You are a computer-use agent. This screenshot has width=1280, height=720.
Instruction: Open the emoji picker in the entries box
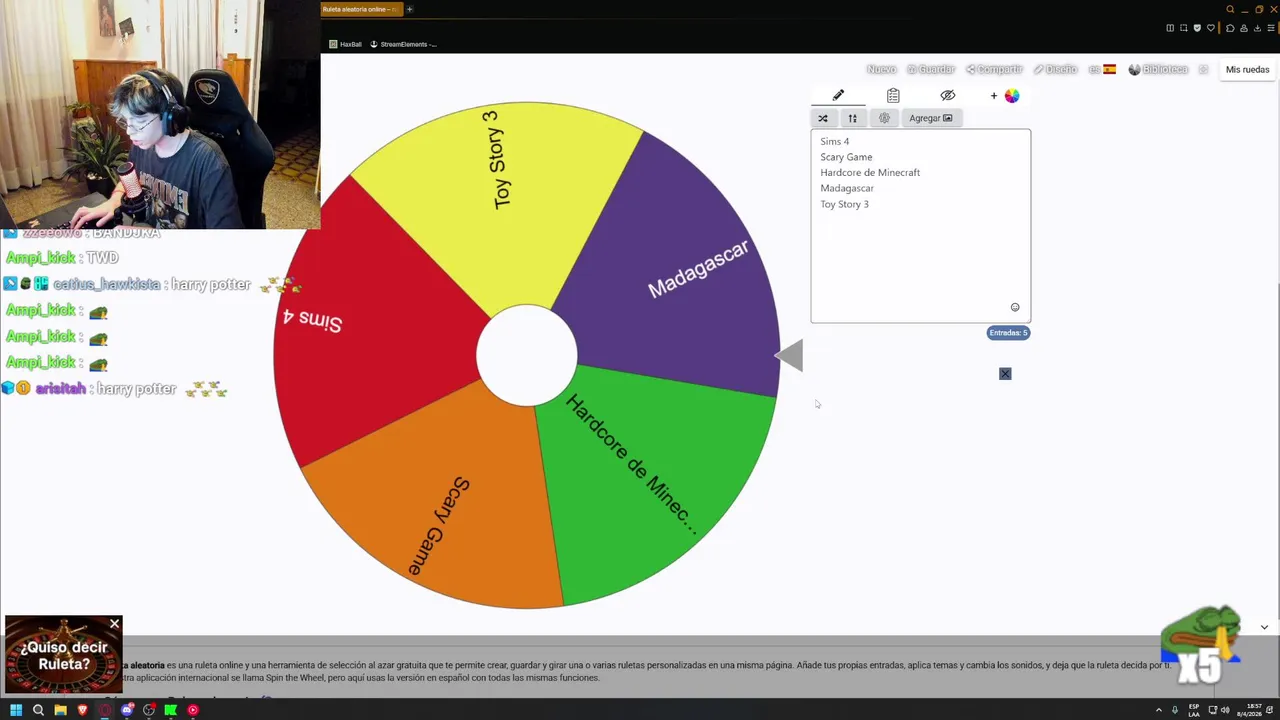click(1015, 307)
